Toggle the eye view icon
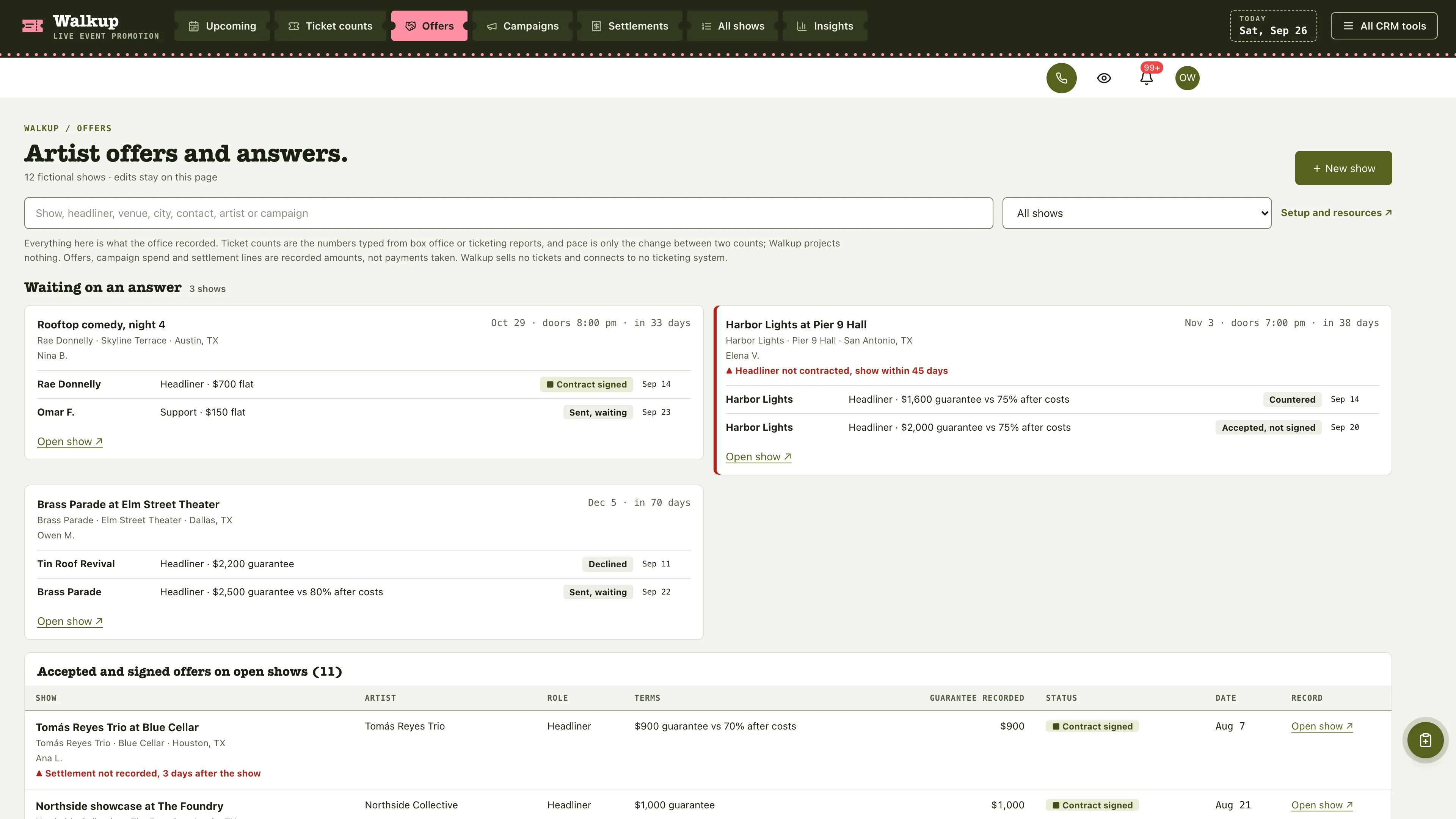1456x819 pixels. (1104, 78)
